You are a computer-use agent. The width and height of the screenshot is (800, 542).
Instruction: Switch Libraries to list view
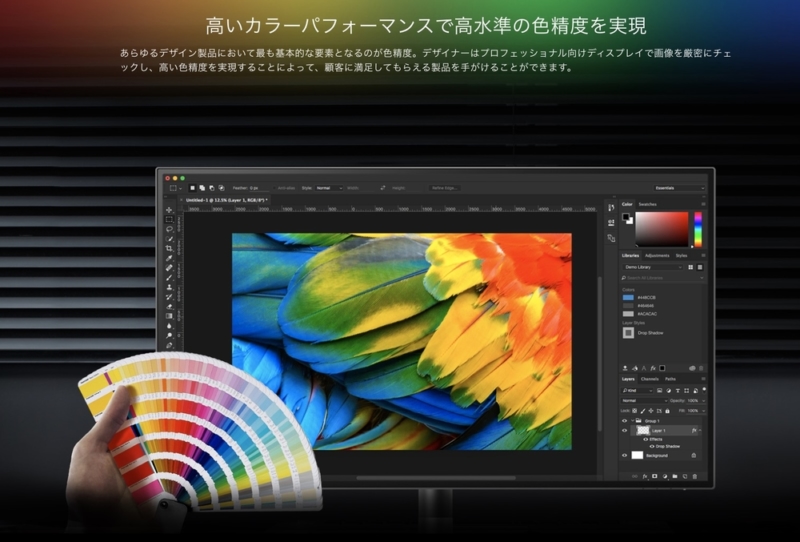click(x=700, y=267)
